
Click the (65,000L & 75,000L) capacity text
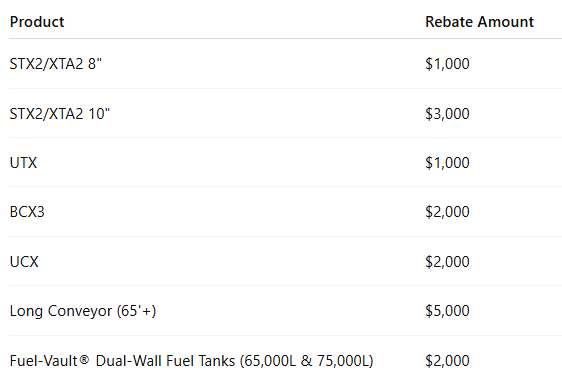pos(306,361)
